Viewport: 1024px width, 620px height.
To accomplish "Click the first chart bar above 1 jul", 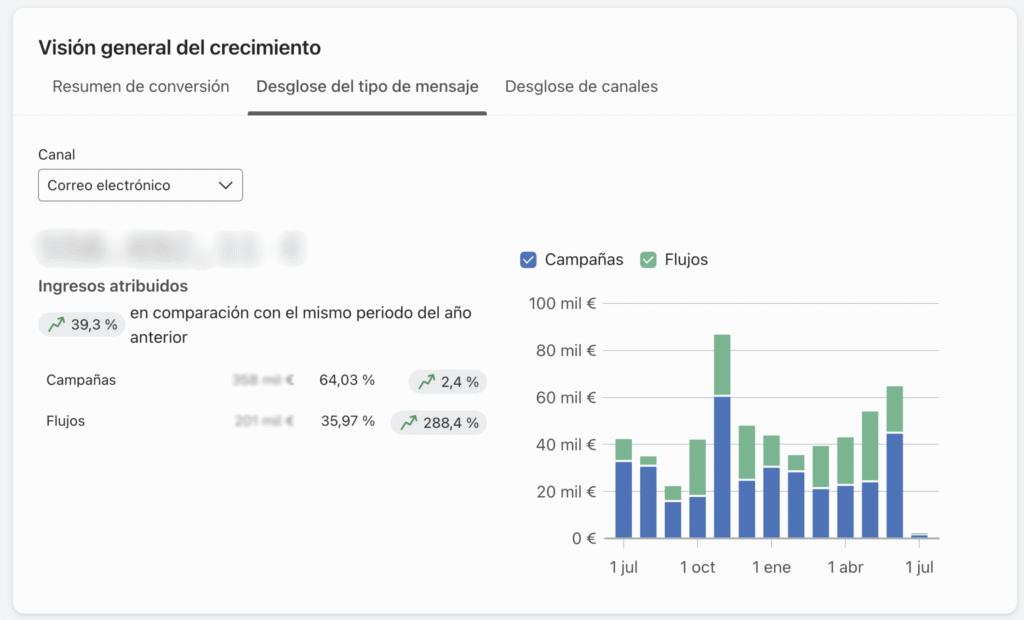I will pyautogui.click(x=623, y=490).
